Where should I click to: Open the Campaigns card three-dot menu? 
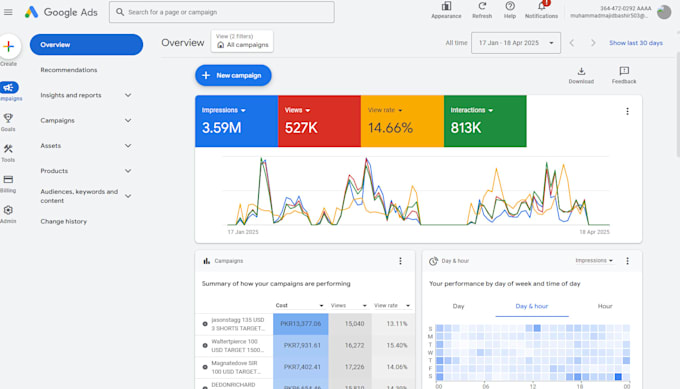(400, 261)
